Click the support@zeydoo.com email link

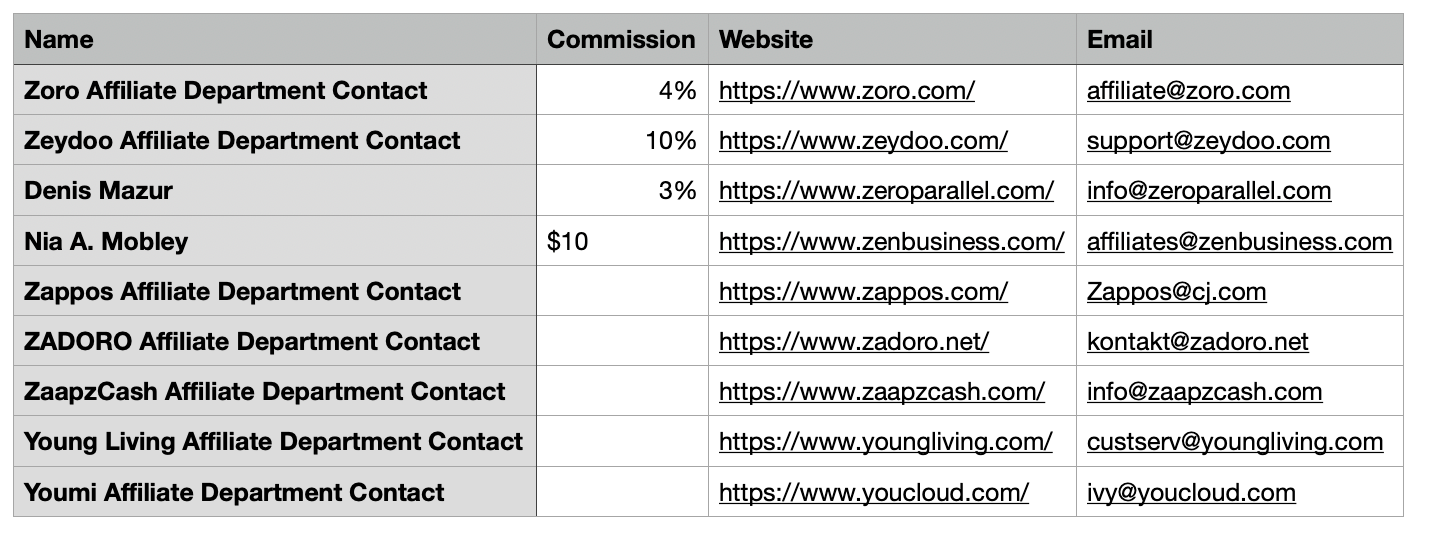pyautogui.click(x=1208, y=141)
